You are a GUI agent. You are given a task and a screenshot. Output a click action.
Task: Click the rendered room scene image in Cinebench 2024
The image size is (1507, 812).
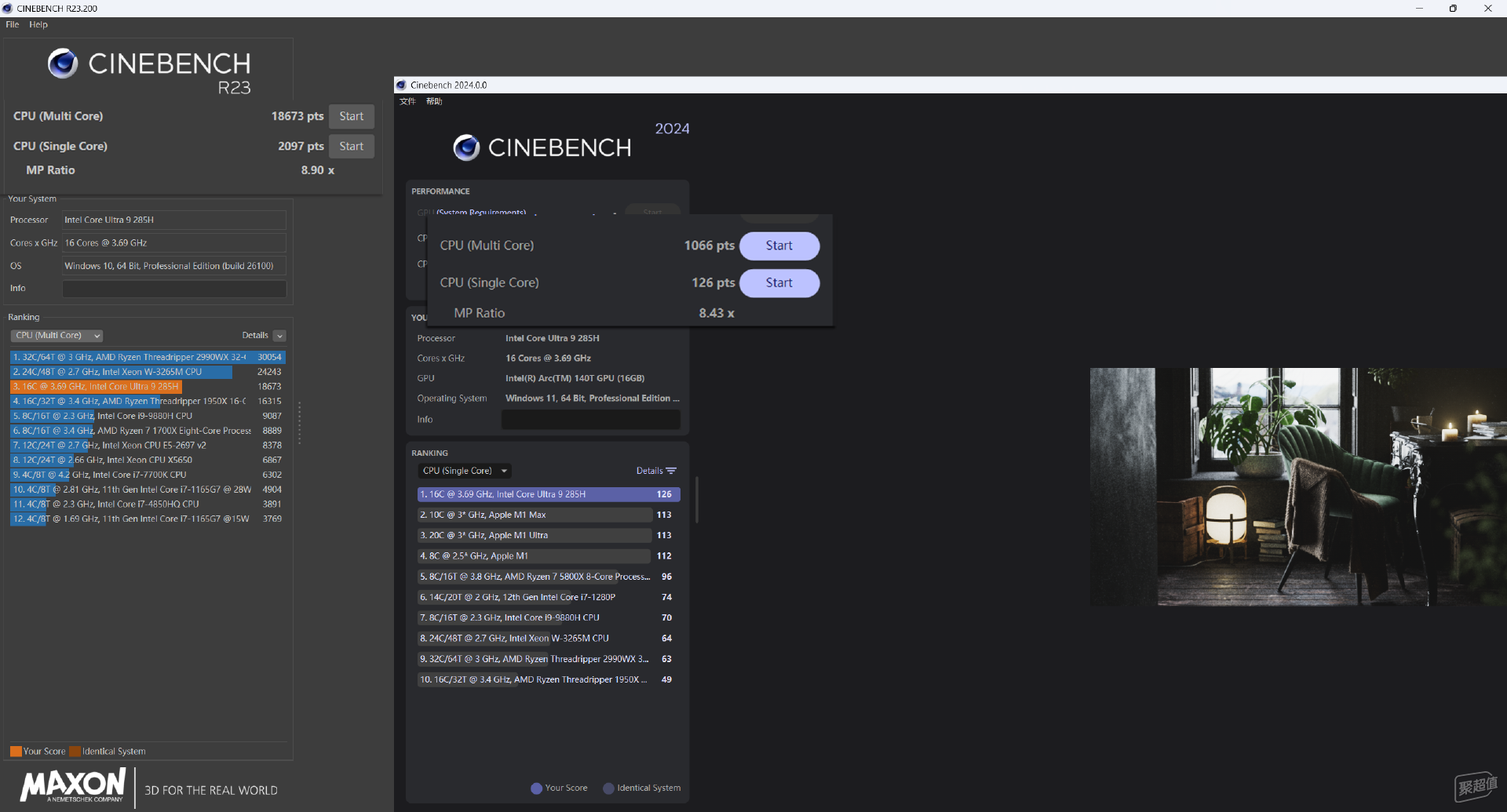(1298, 487)
